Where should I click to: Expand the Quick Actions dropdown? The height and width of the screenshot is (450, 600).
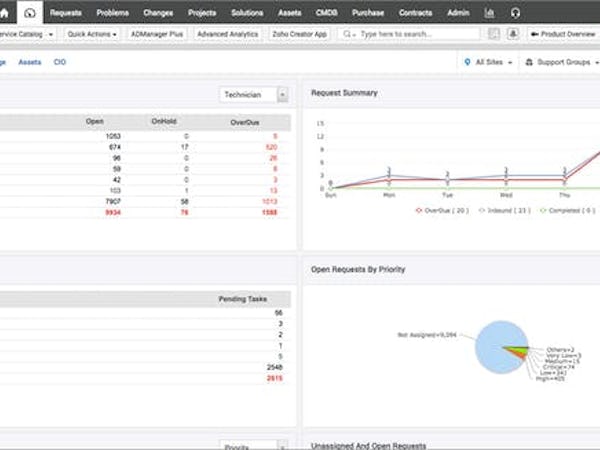92,34
